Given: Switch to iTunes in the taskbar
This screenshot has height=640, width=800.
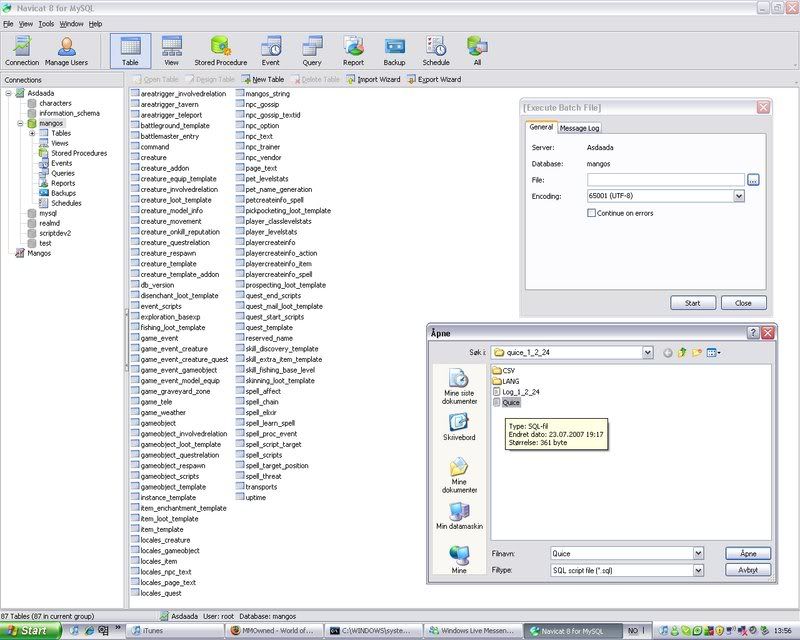Looking at the screenshot, I should tap(173, 631).
